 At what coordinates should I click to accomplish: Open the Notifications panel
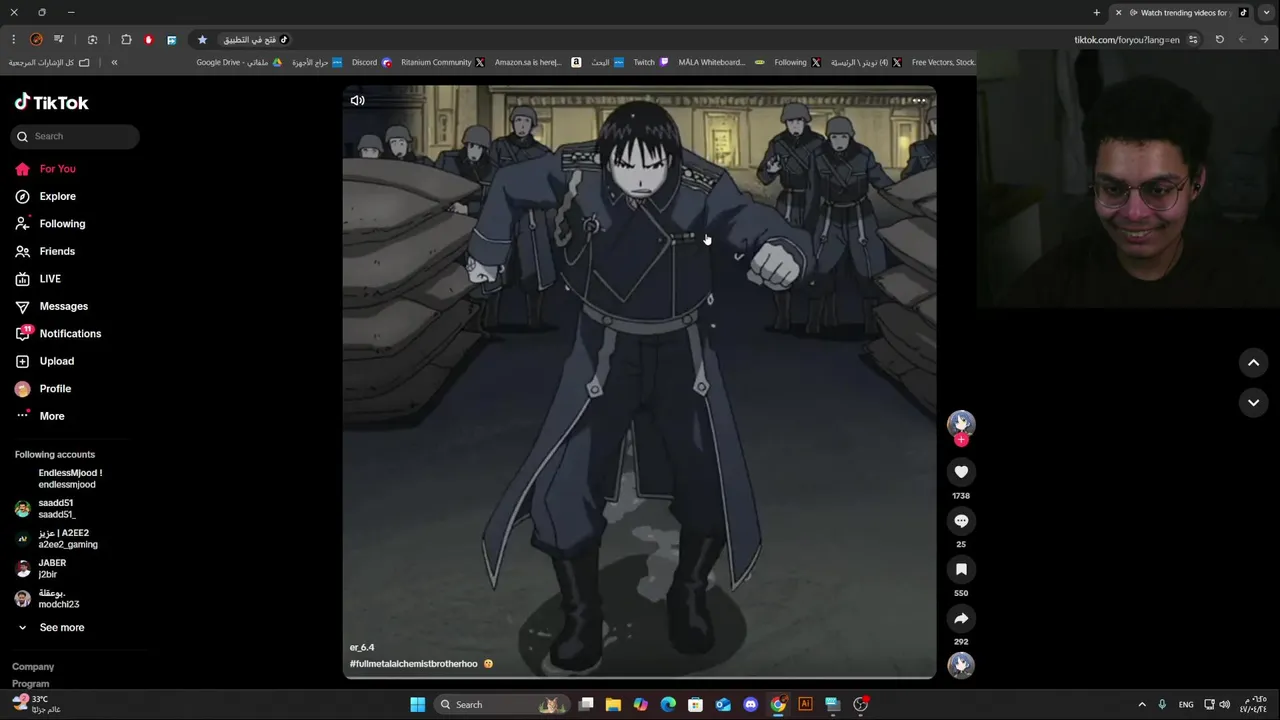(x=58, y=333)
